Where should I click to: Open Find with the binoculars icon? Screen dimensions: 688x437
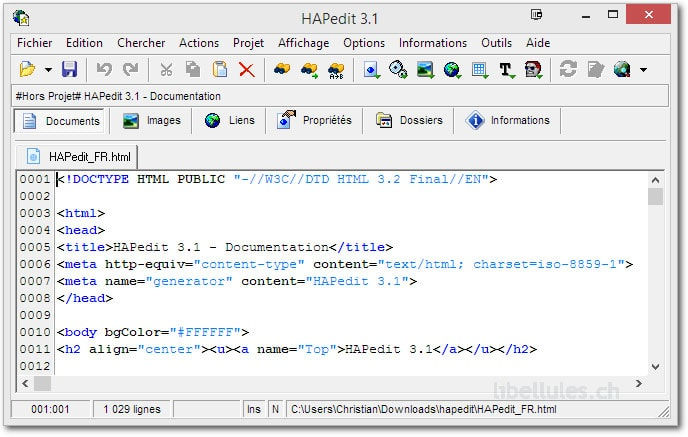282,69
